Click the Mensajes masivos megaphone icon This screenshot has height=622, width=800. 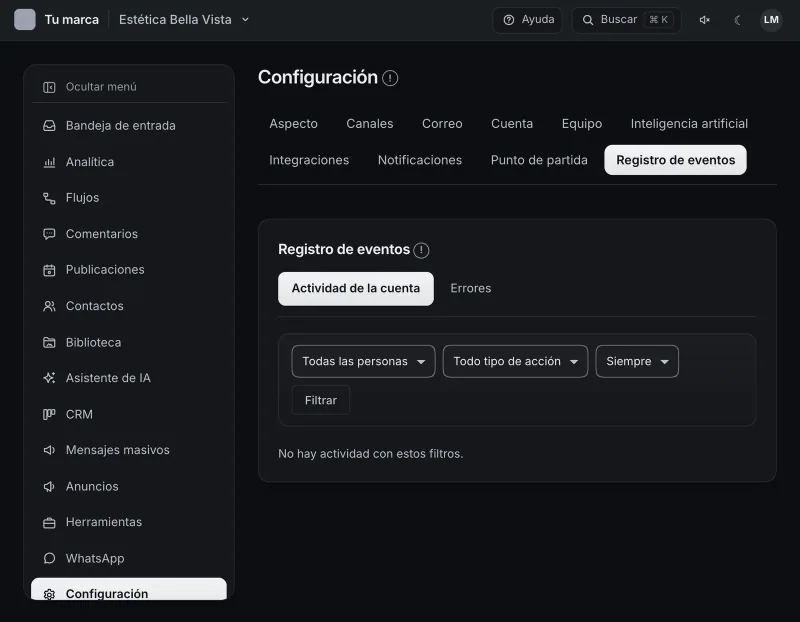click(x=49, y=450)
